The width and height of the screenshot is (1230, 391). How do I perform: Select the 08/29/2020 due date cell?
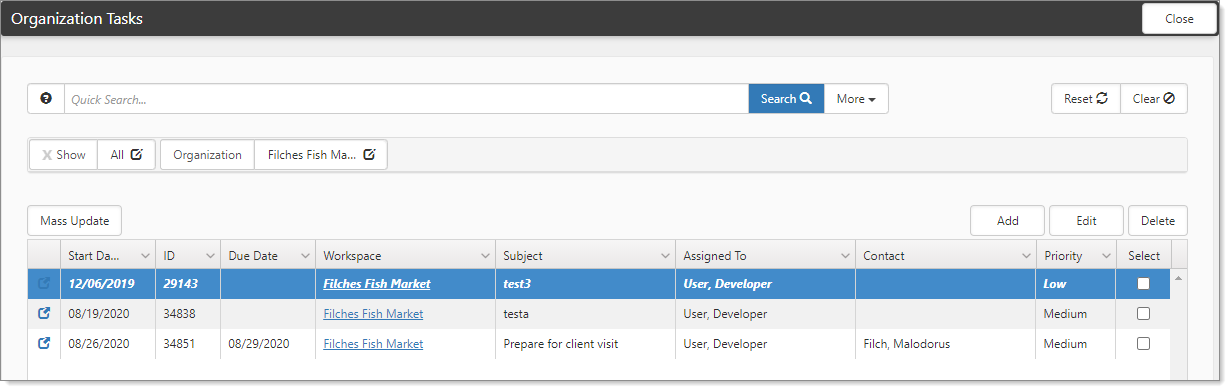[x=268, y=344]
